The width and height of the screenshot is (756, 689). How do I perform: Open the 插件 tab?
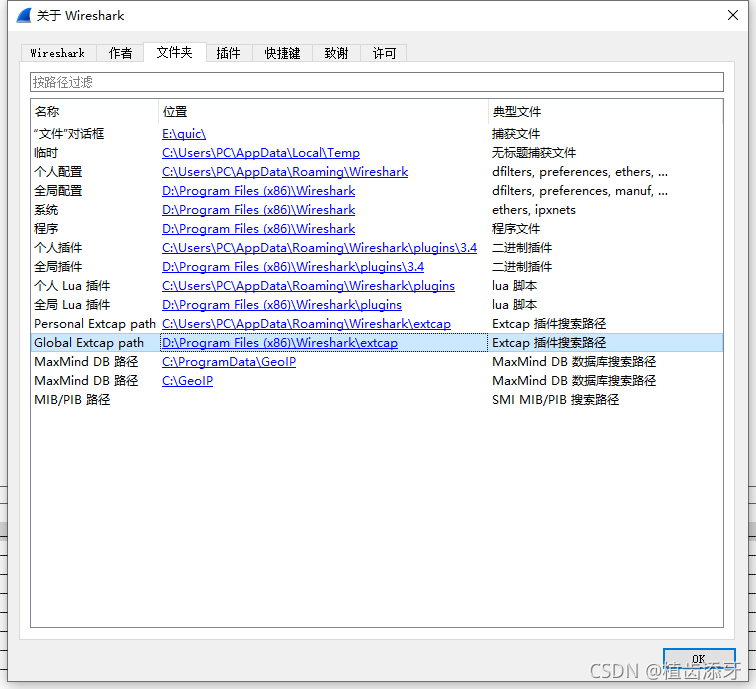pyautogui.click(x=229, y=53)
